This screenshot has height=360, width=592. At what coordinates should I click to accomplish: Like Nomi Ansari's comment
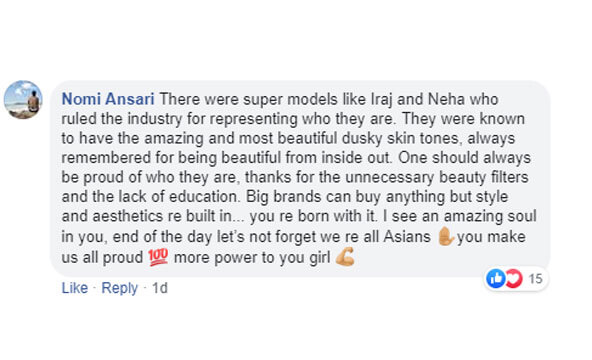[x=75, y=288]
